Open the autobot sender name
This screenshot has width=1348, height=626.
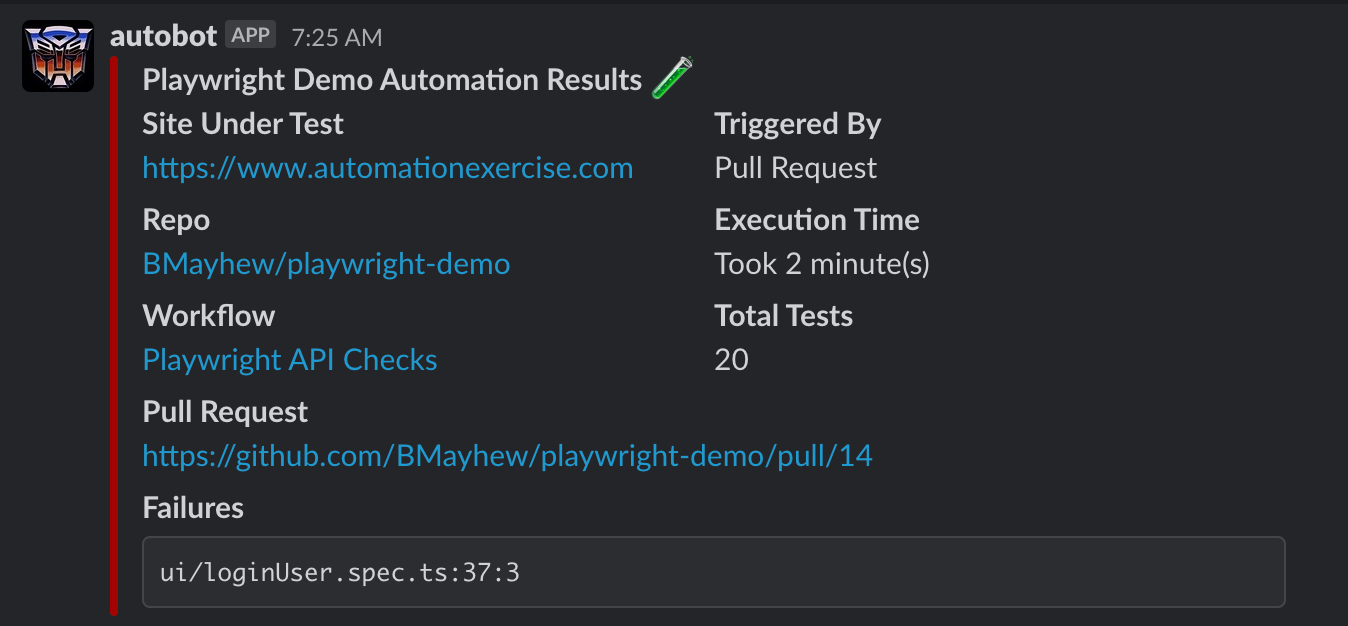pyautogui.click(x=163, y=36)
